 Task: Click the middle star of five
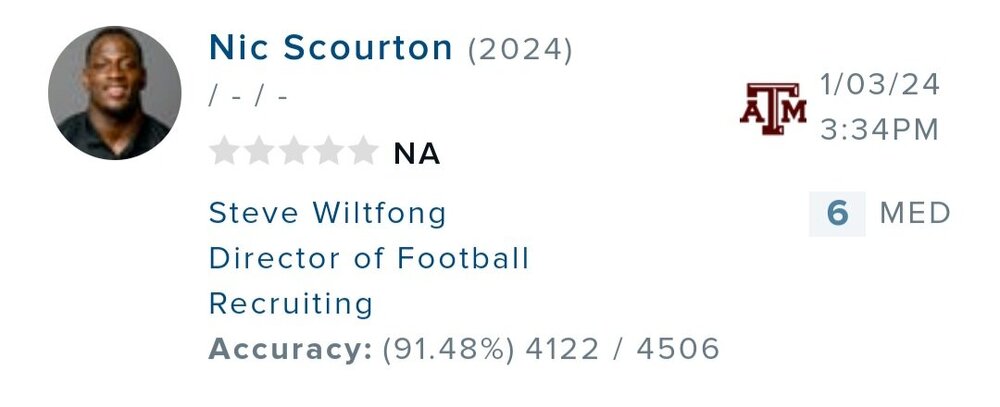click(x=294, y=152)
